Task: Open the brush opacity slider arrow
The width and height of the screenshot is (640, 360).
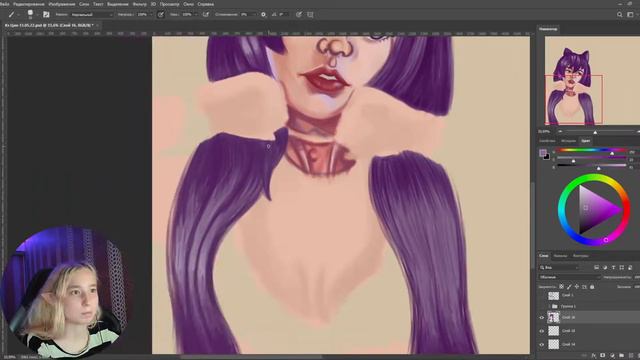Action: pos(151,15)
